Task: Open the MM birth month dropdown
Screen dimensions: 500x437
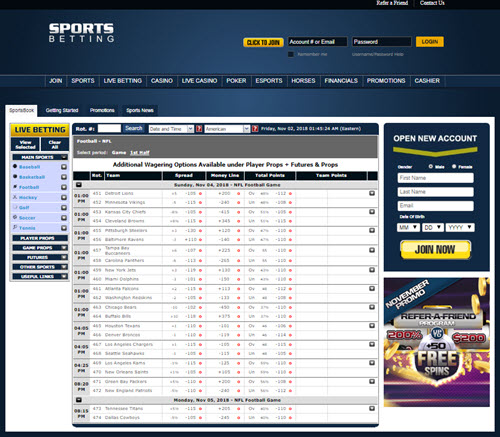Action: tap(408, 227)
